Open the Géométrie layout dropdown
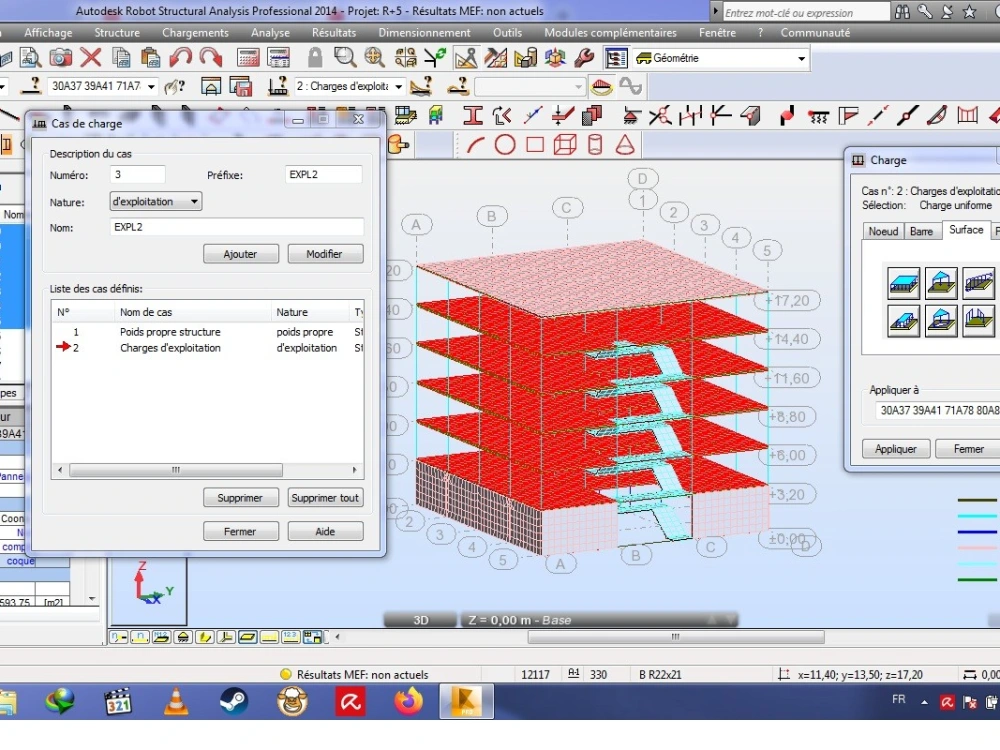The width and height of the screenshot is (1000, 750). (x=800, y=57)
